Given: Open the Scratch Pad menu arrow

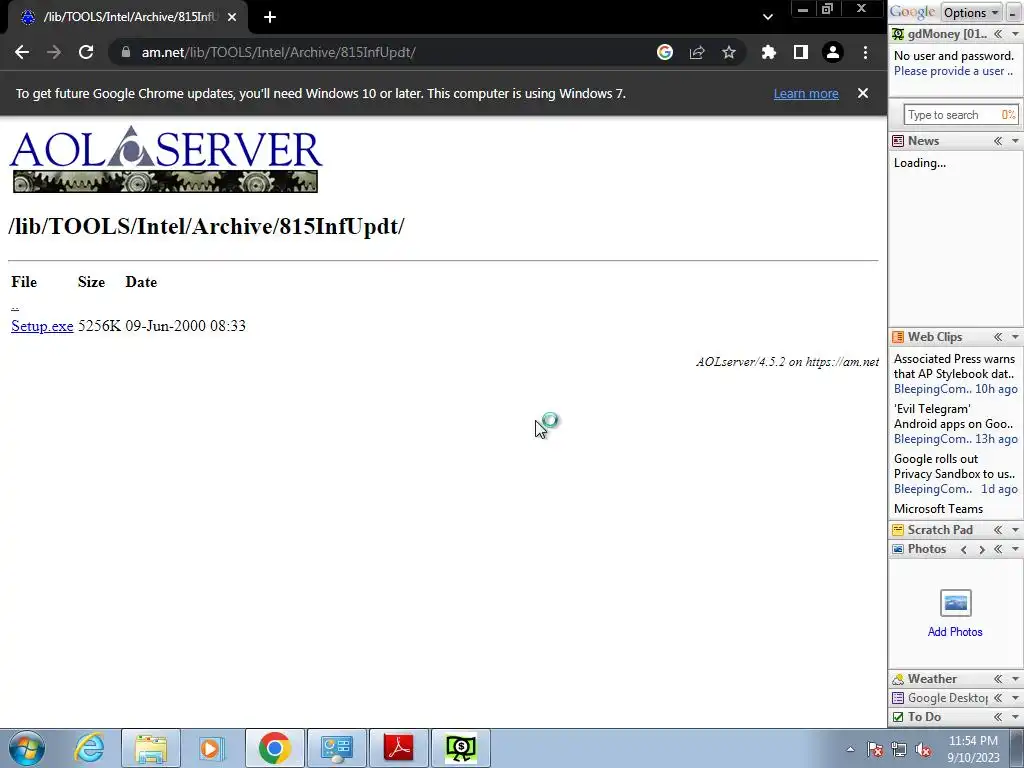Looking at the screenshot, I should point(1015,530).
